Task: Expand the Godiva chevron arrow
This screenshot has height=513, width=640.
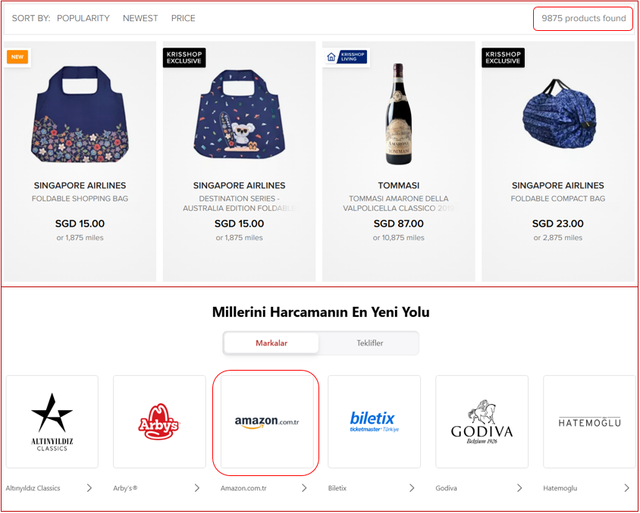Action: coord(519,488)
